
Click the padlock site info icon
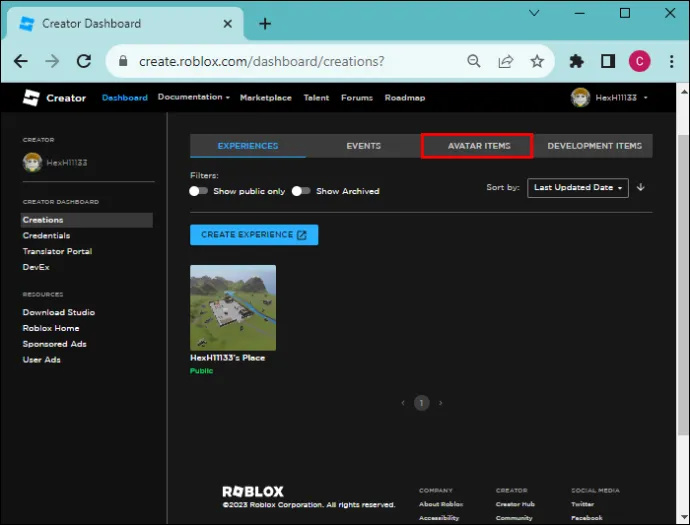[123, 61]
